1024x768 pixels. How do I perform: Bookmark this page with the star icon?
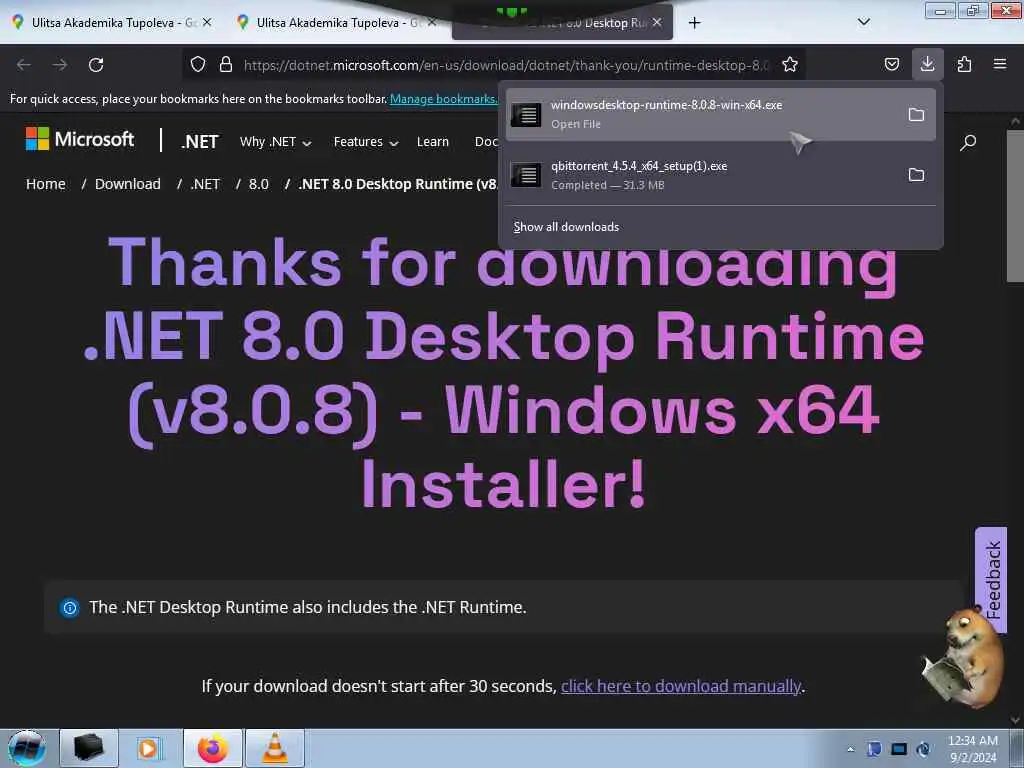coord(790,65)
